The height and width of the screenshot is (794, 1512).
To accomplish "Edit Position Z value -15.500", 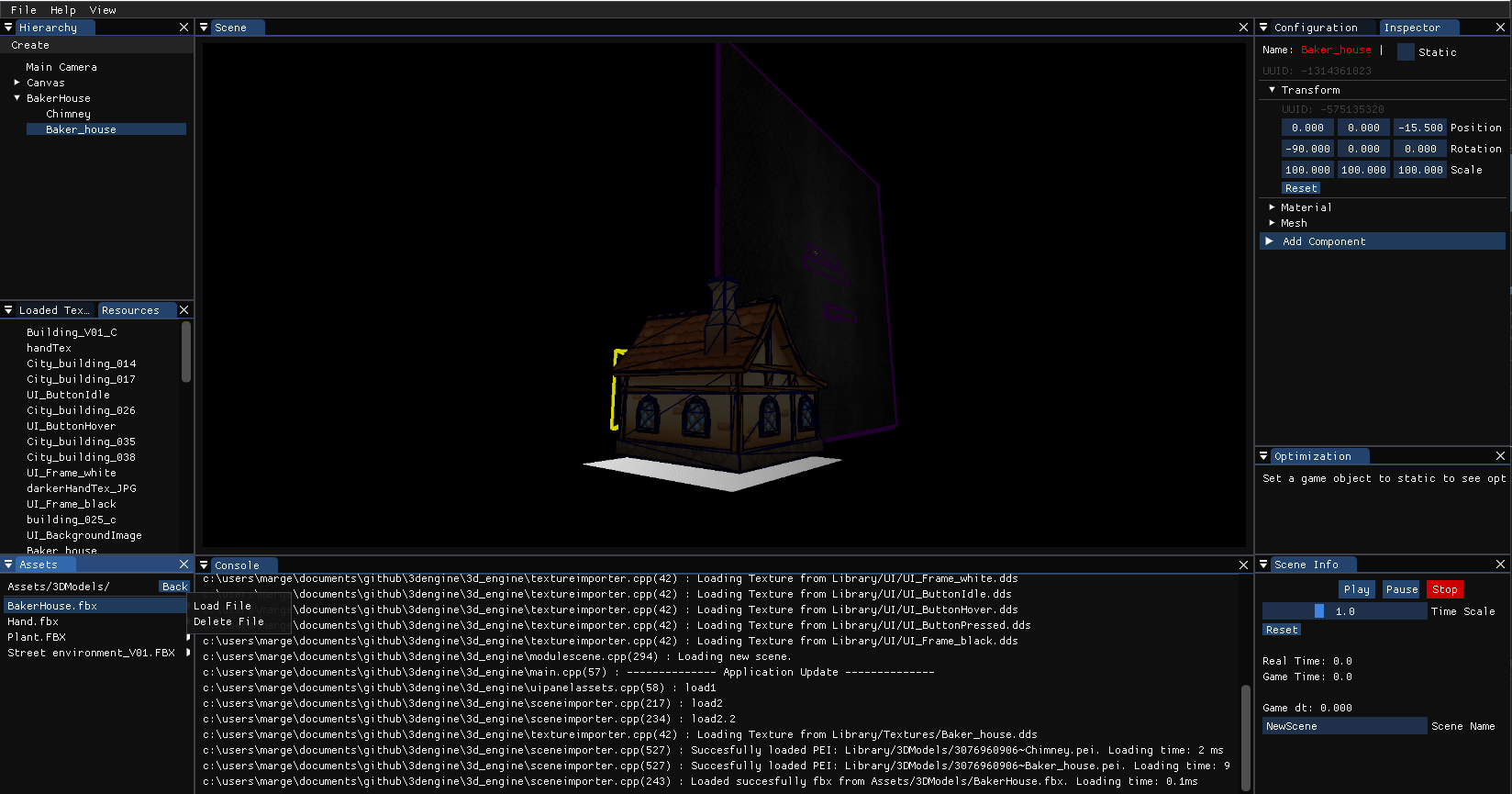I will point(1420,128).
